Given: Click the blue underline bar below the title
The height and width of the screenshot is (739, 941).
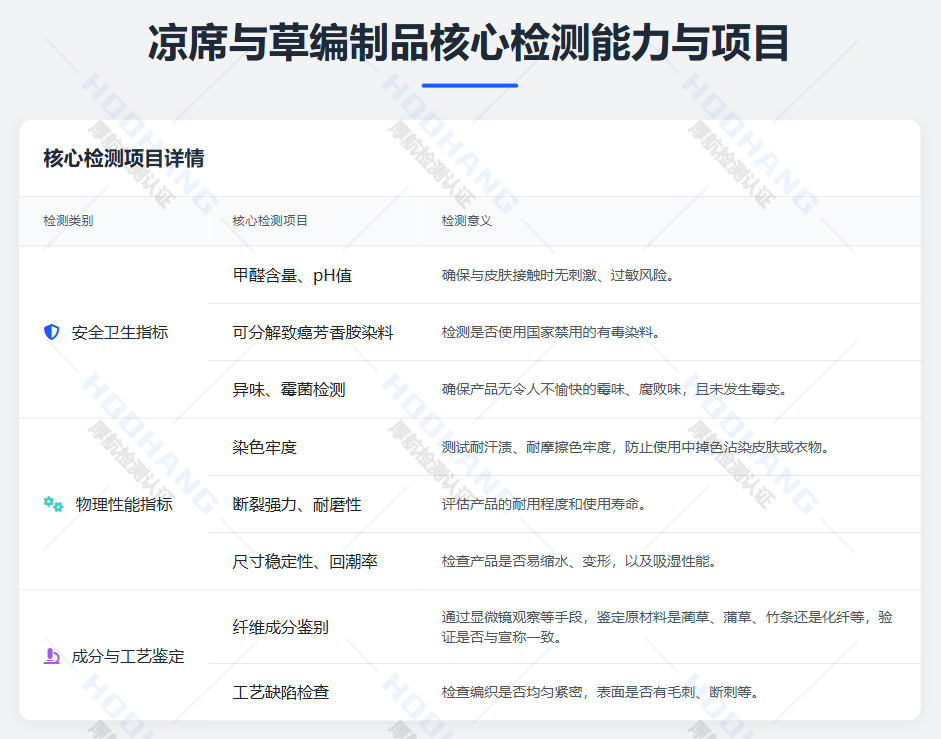Looking at the screenshot, I should point(470,85).
